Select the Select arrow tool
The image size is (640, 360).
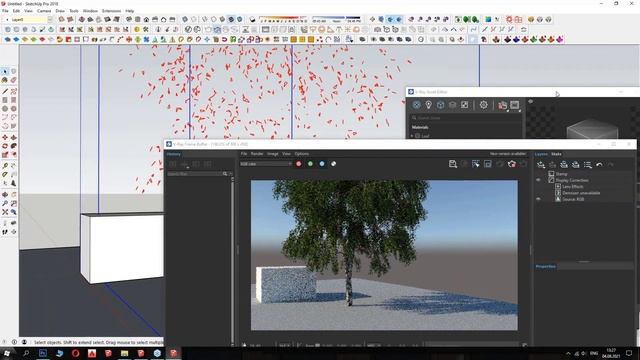(x=5, y=71)
